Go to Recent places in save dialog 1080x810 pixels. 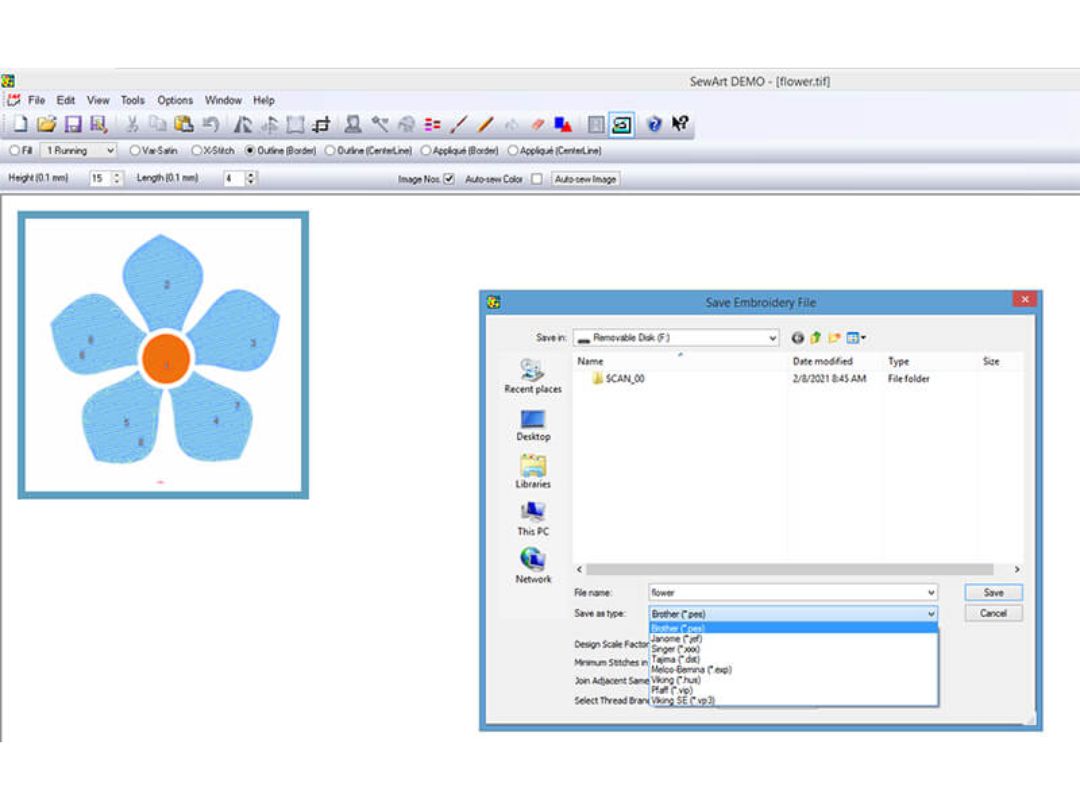(x=533, y=376)
